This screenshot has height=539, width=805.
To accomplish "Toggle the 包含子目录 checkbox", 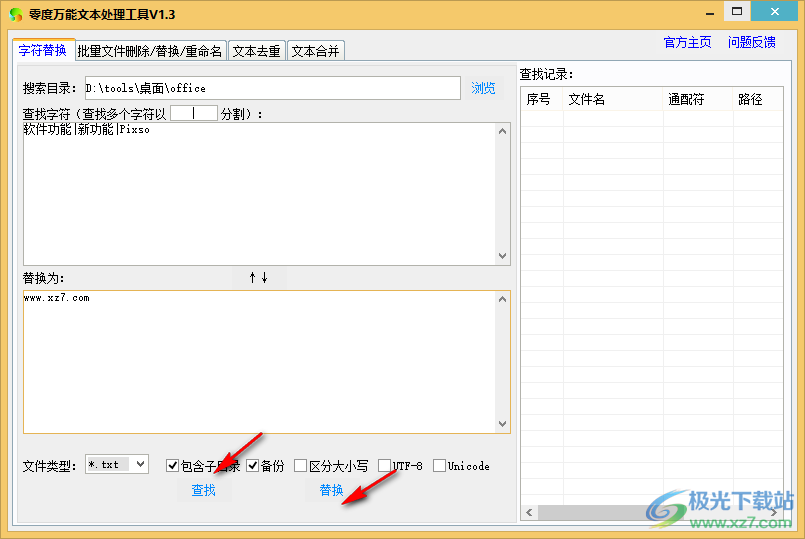I will 172,466.
